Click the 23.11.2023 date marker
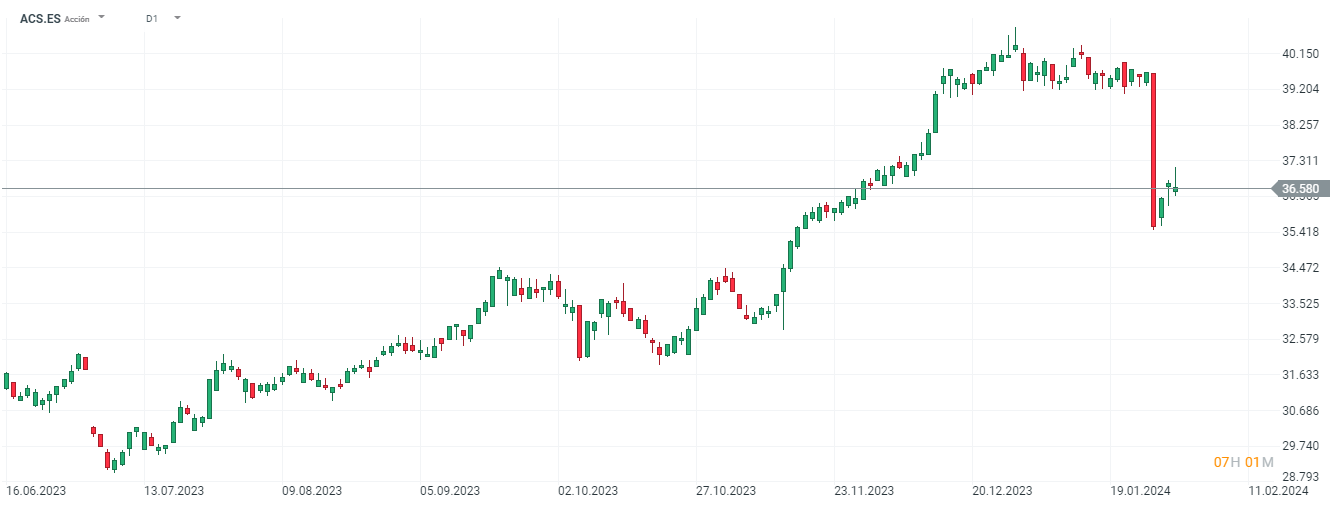1342x507 pixels. tap(864, 491)
